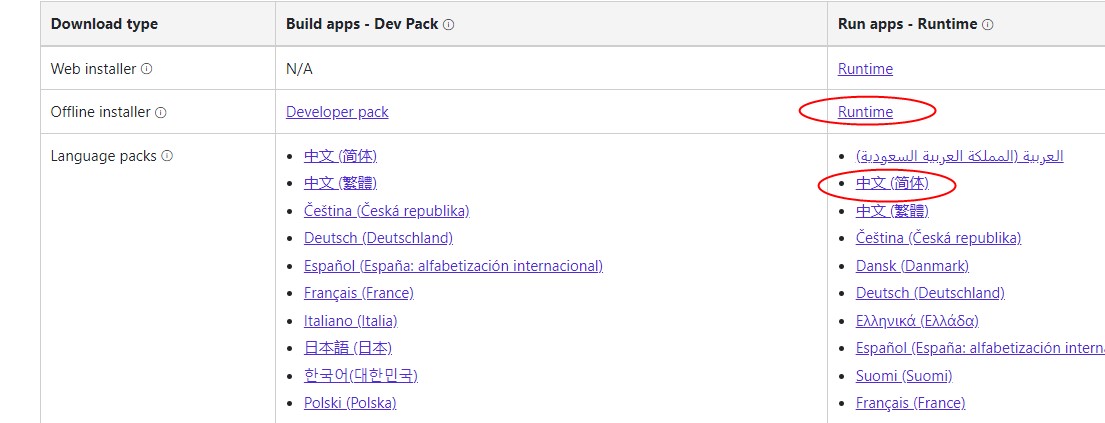Choose 中文 (繁體) Runtime language pack
This screenshot has height=423, width=1105.
[892, 211]
